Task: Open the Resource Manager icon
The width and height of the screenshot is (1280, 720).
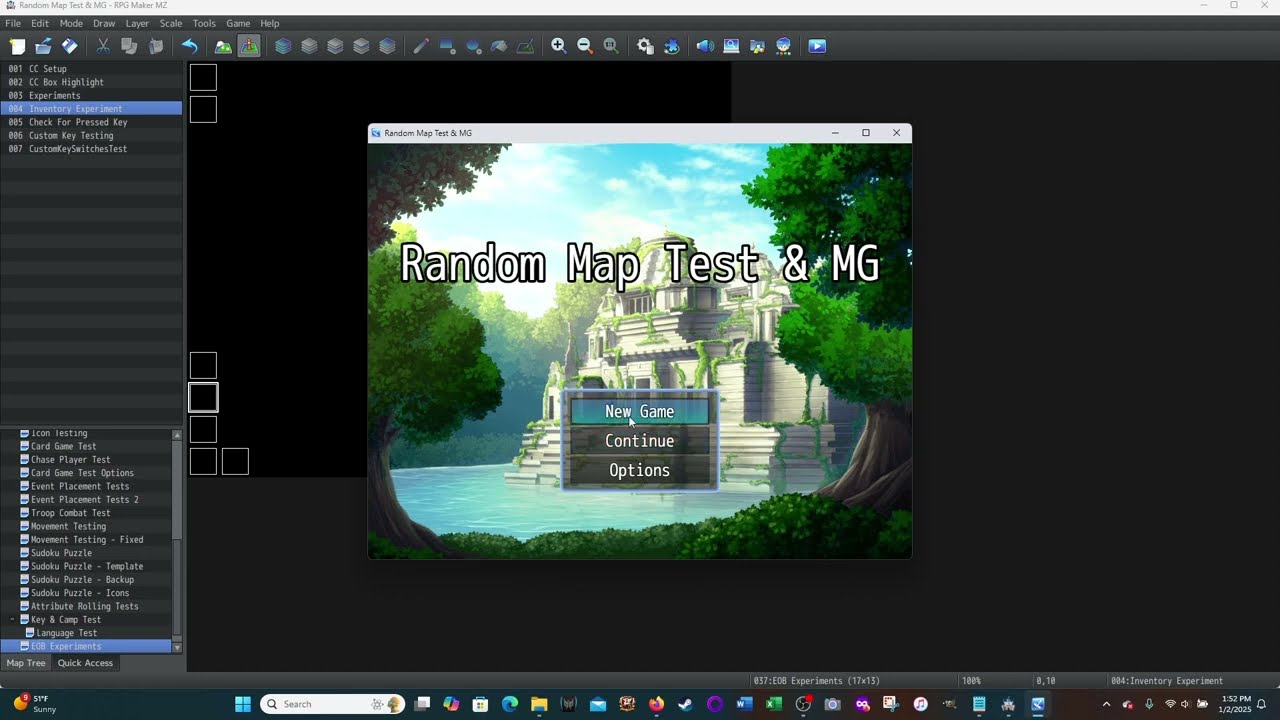Action: click(x=757, y=46)
